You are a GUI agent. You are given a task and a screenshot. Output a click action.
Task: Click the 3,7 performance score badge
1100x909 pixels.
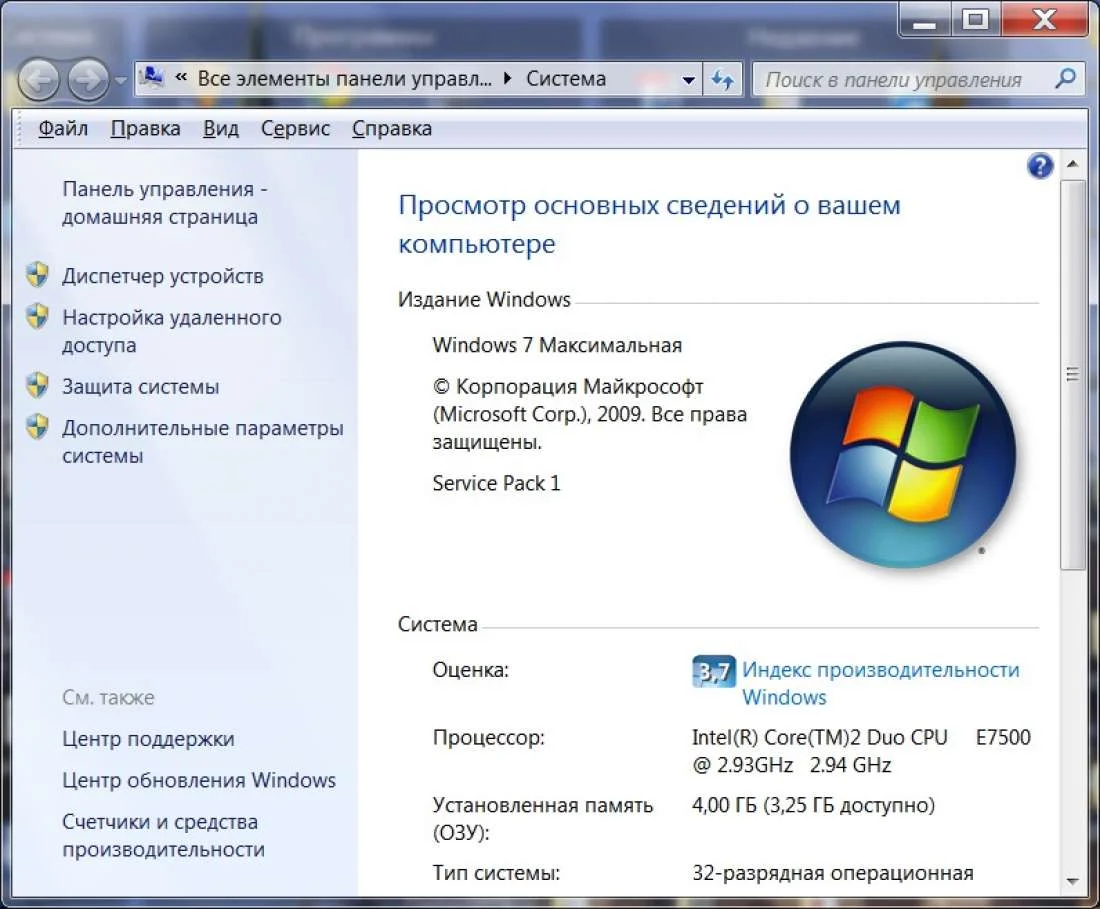pyautogui.click(x=713, y=672)
